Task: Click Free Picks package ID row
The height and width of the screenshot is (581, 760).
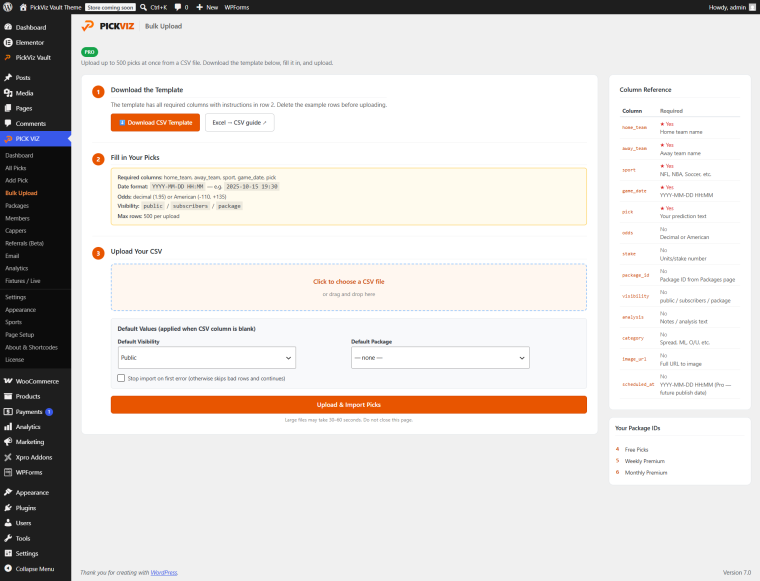Action: tap(680, 450)
